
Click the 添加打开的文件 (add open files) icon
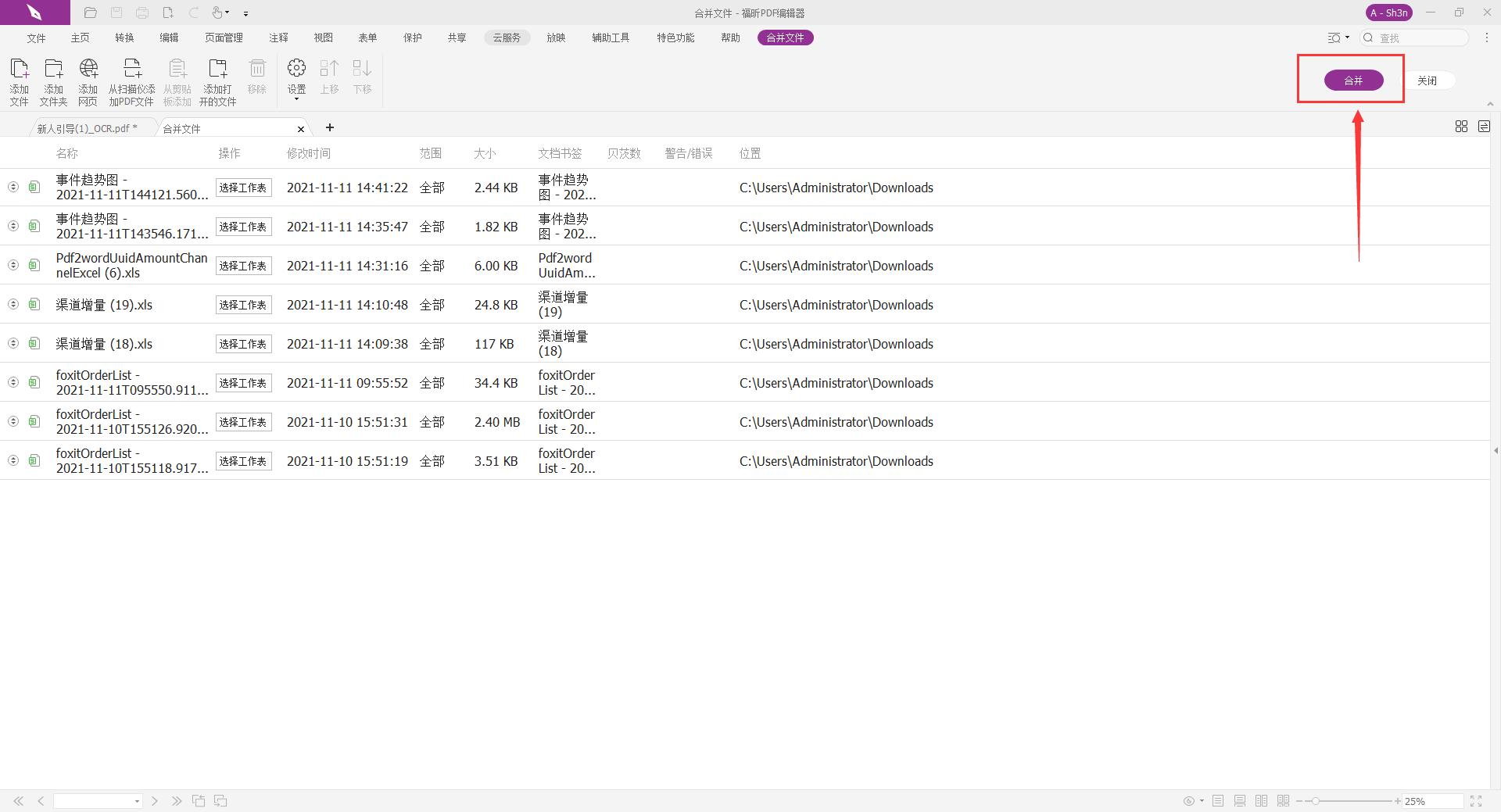tap(217, 70)
